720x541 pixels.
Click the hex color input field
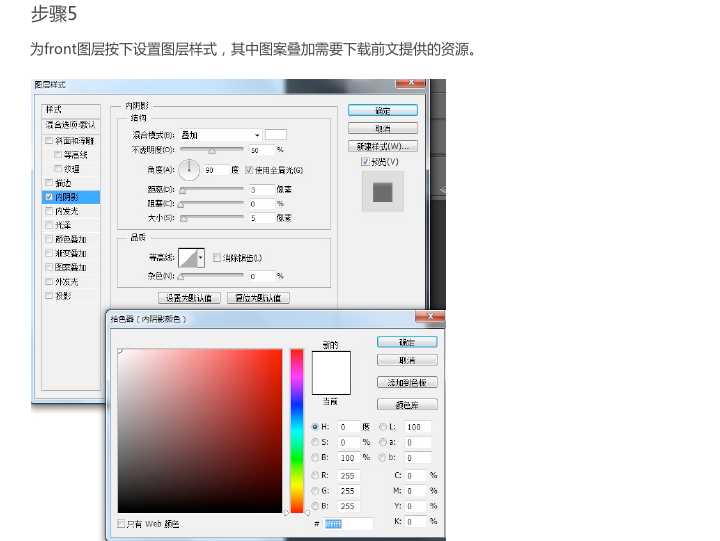click(348, 523)
